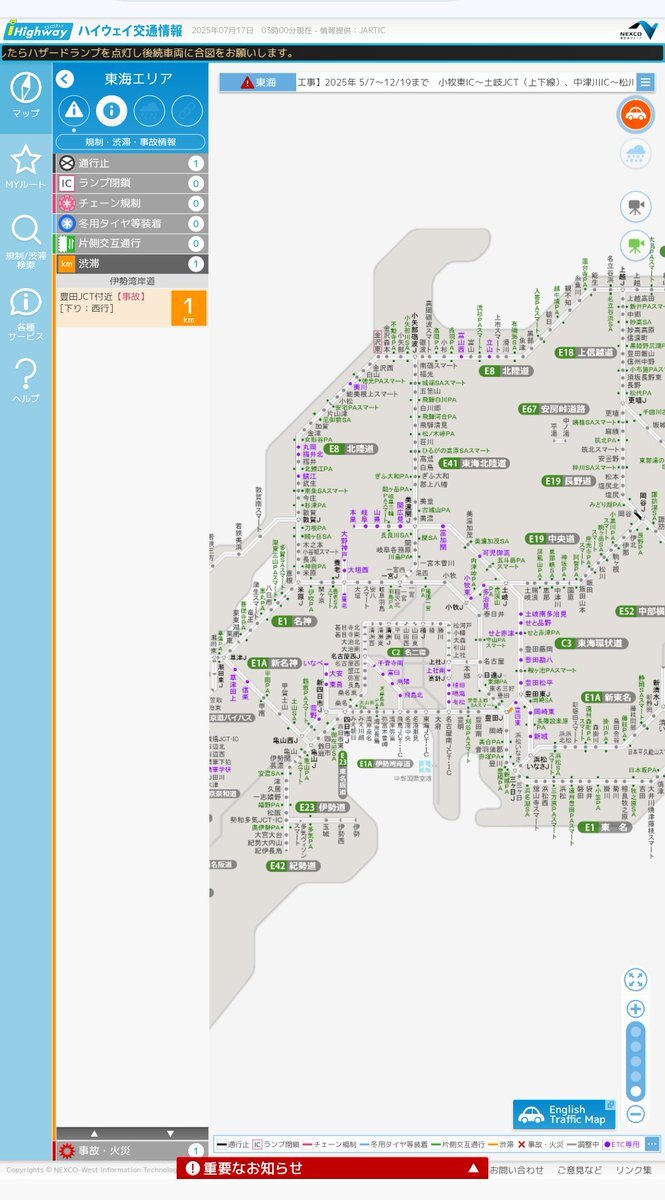Open MYルート favorites
665x1200 pixels.
[26, 166]
